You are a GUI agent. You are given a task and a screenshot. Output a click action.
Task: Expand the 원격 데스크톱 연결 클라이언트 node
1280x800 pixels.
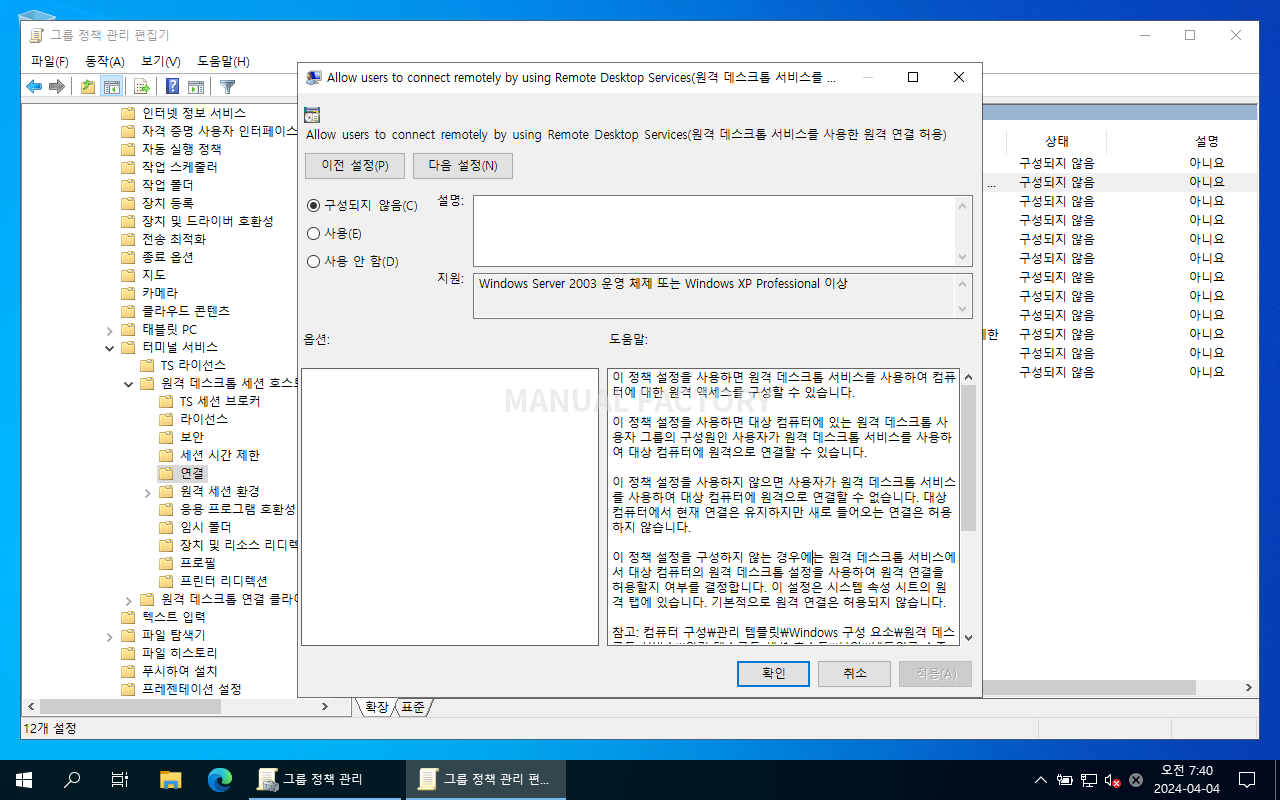tap(128, 600)
